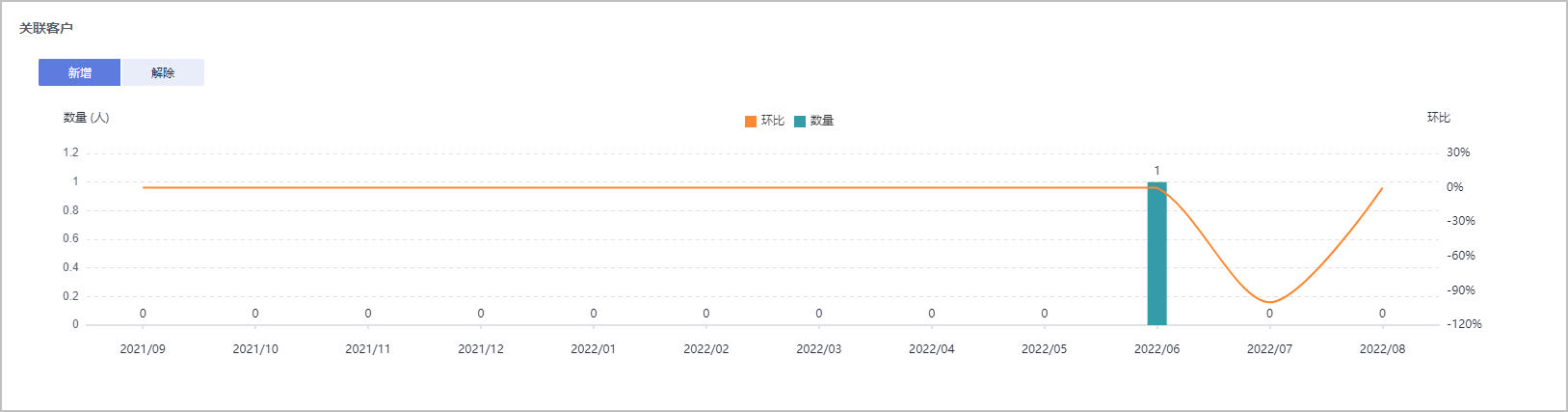This screenshot has height=412, width=1568.
Task: Click the 2021/12 x-axis label
Action: point(481,348)
